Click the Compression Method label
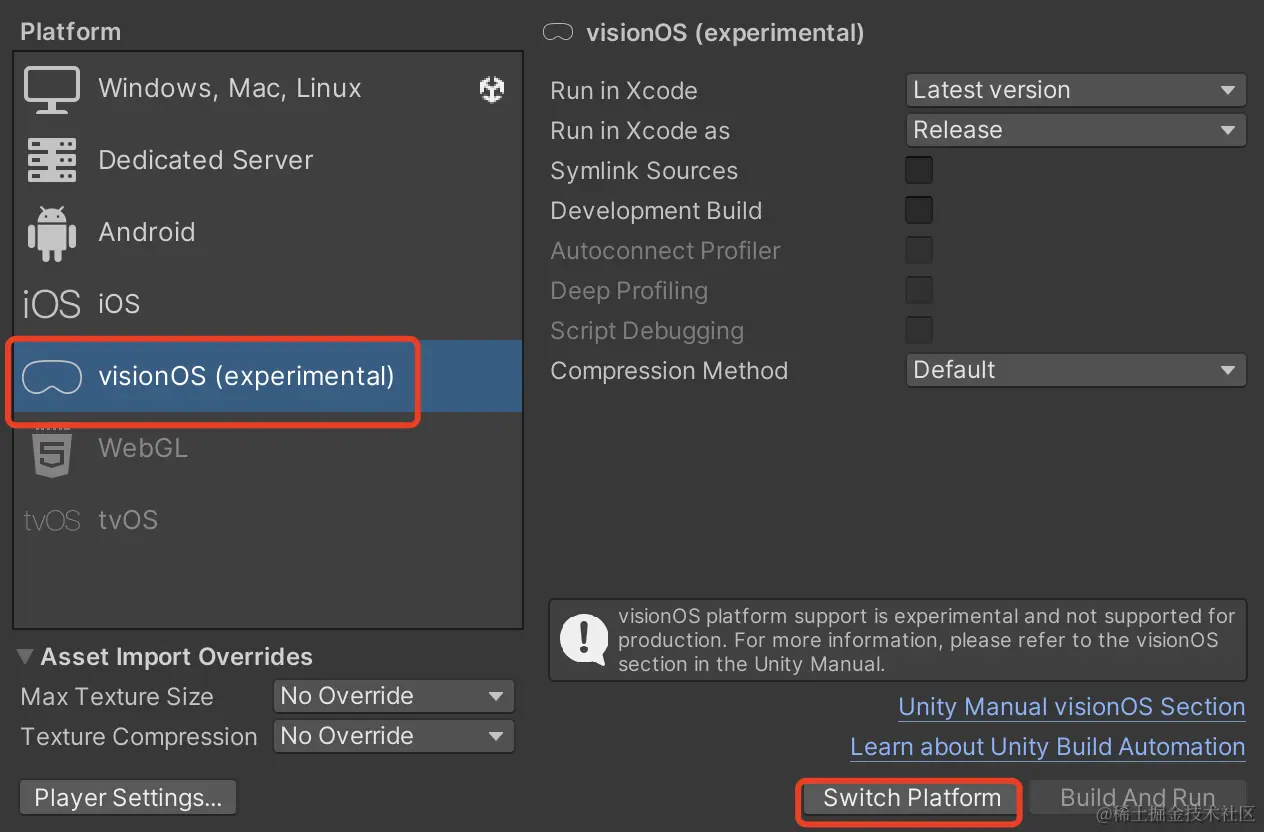Screen dimensions: 1264x832 (x=669, y=370)
